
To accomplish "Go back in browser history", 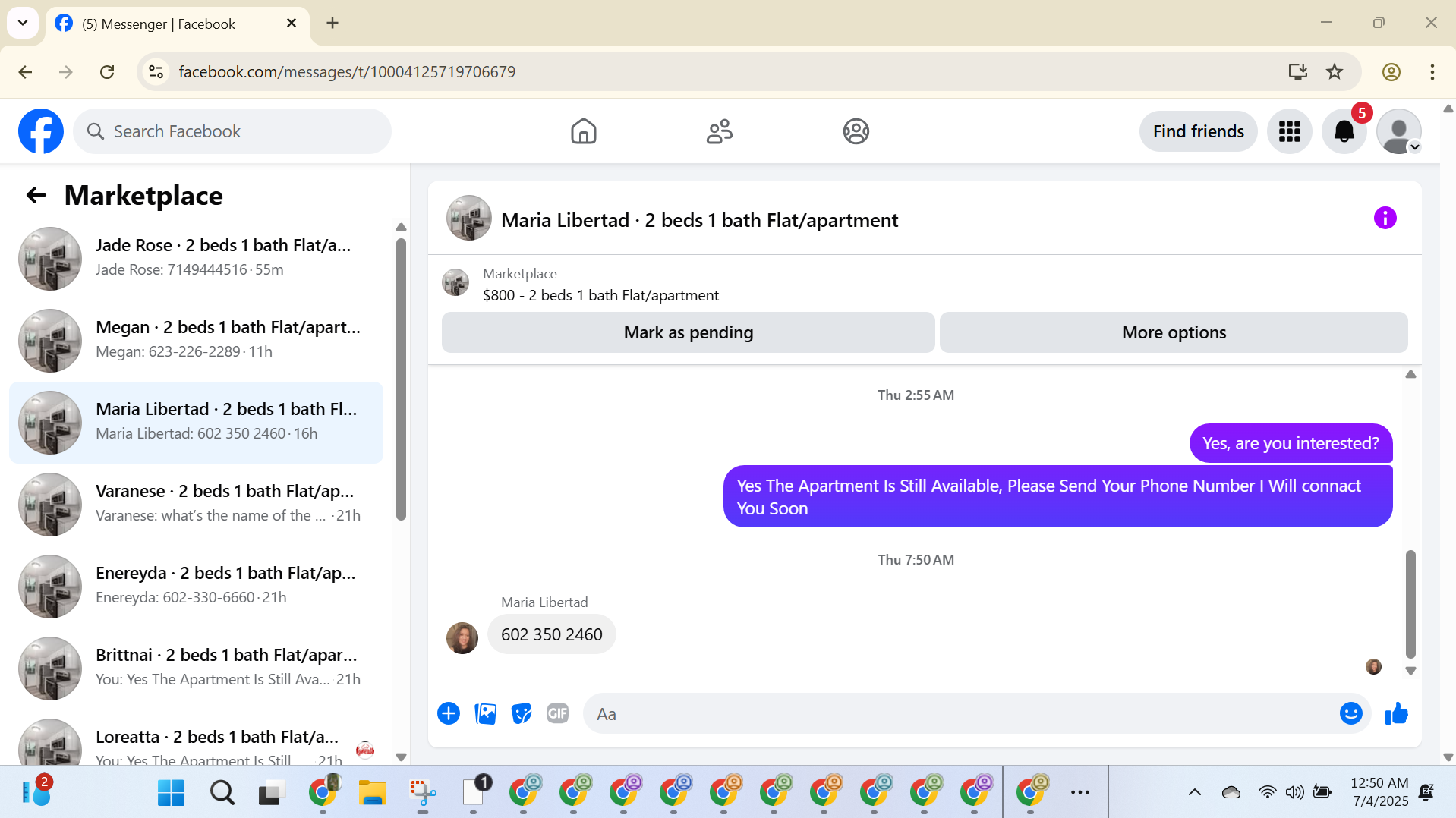I will coord(25,72).
